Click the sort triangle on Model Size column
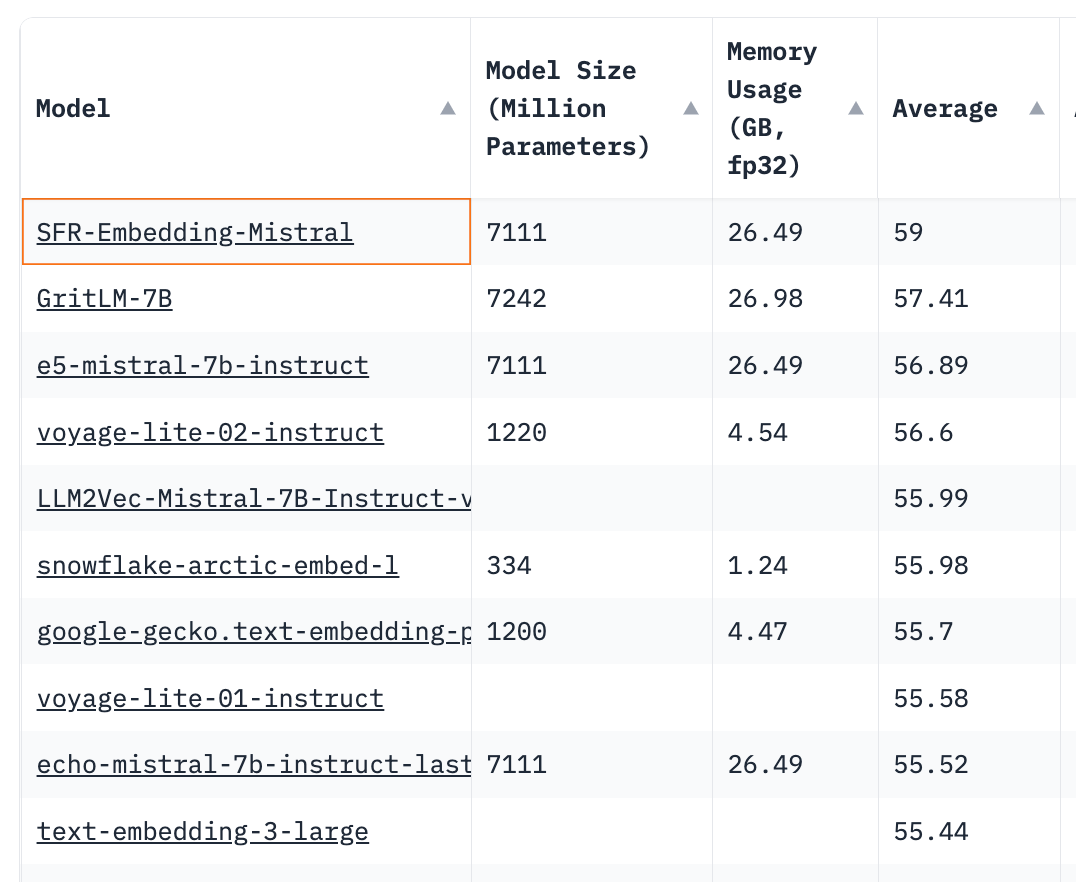The height and width of the screenshot is (882, 1076). point(690,110)
